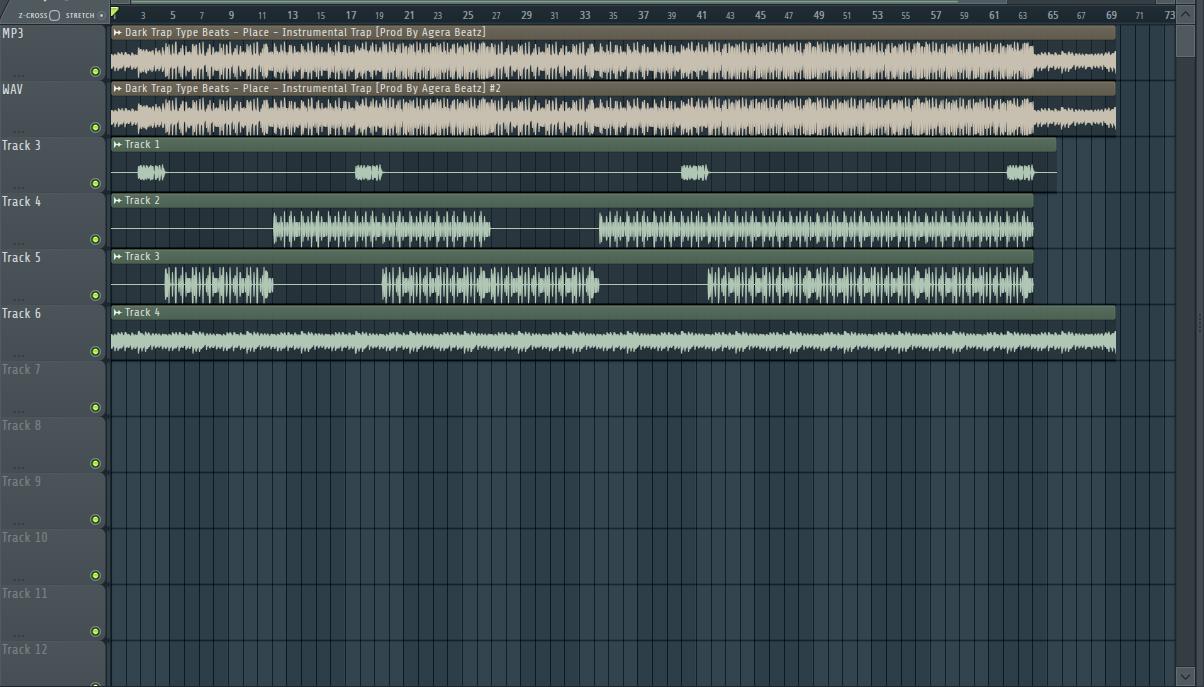Click bar 33 on the timeline ruler
The height and width of the screenshot is (687, 1204).
pyautogui.click(x=584, y=16)
